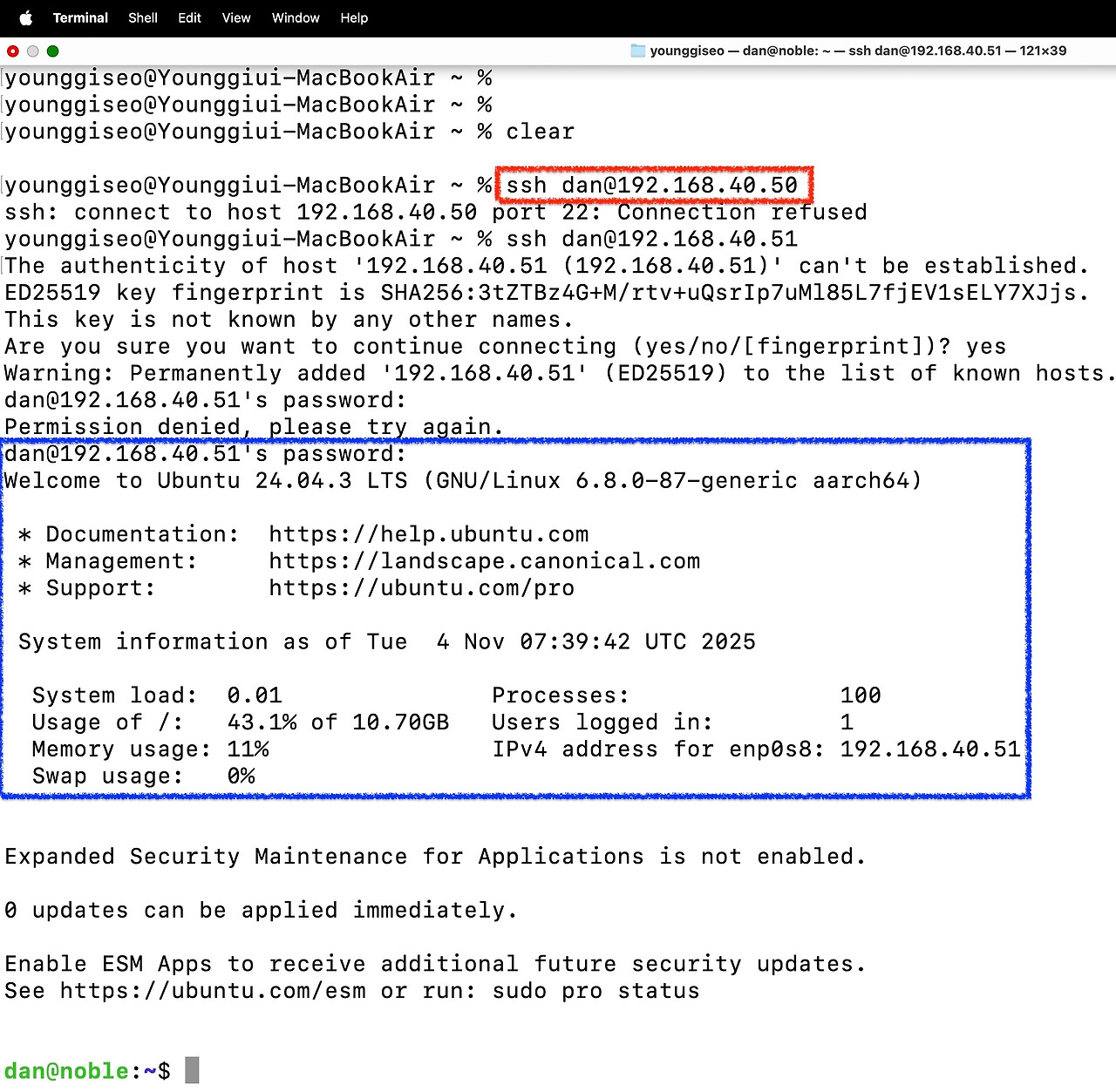
Task: Click the 'Expanded Security Maintenance' notice line
Action: click(435, 857)
